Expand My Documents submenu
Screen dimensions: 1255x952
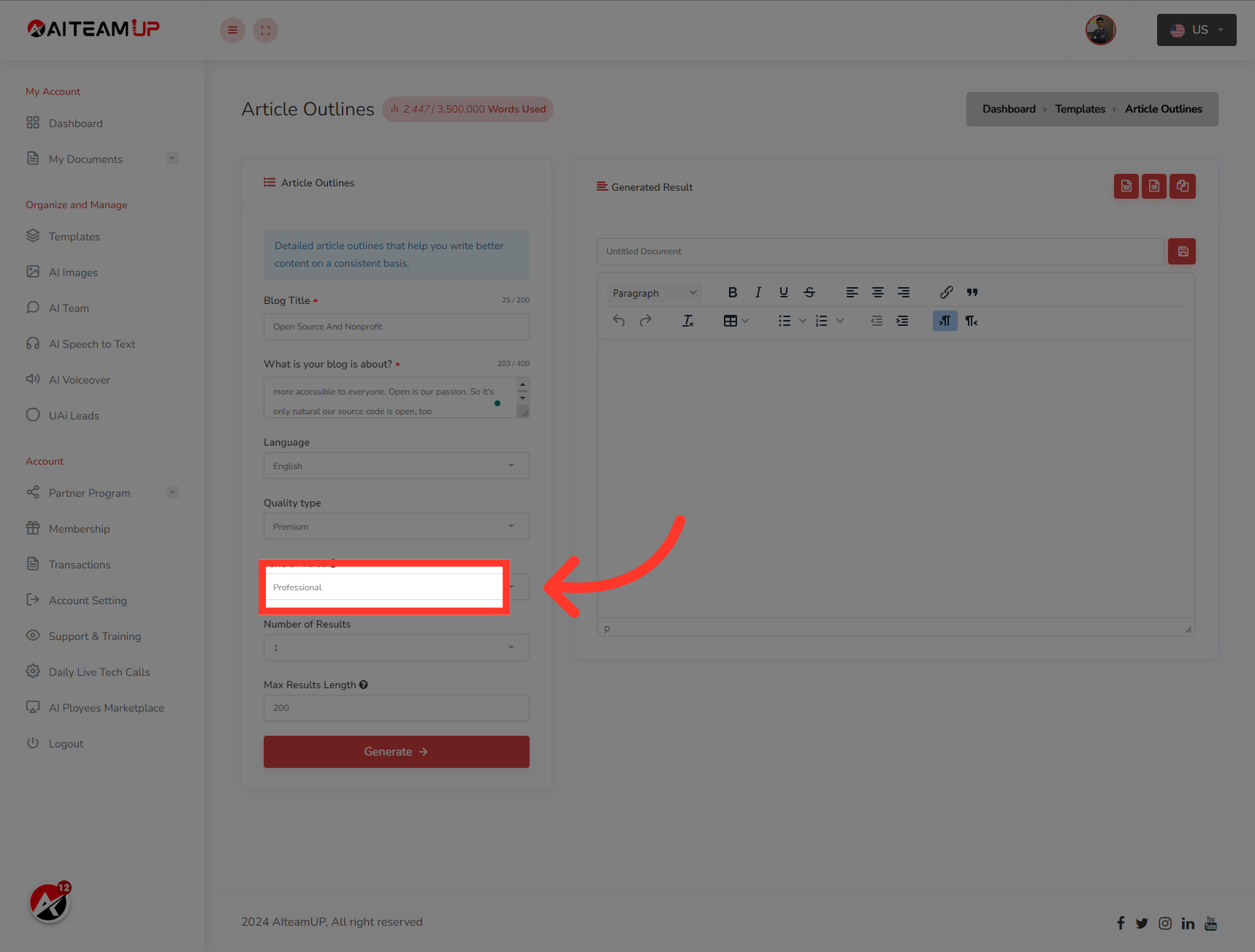pyautogui.click(x=172, y=159)
